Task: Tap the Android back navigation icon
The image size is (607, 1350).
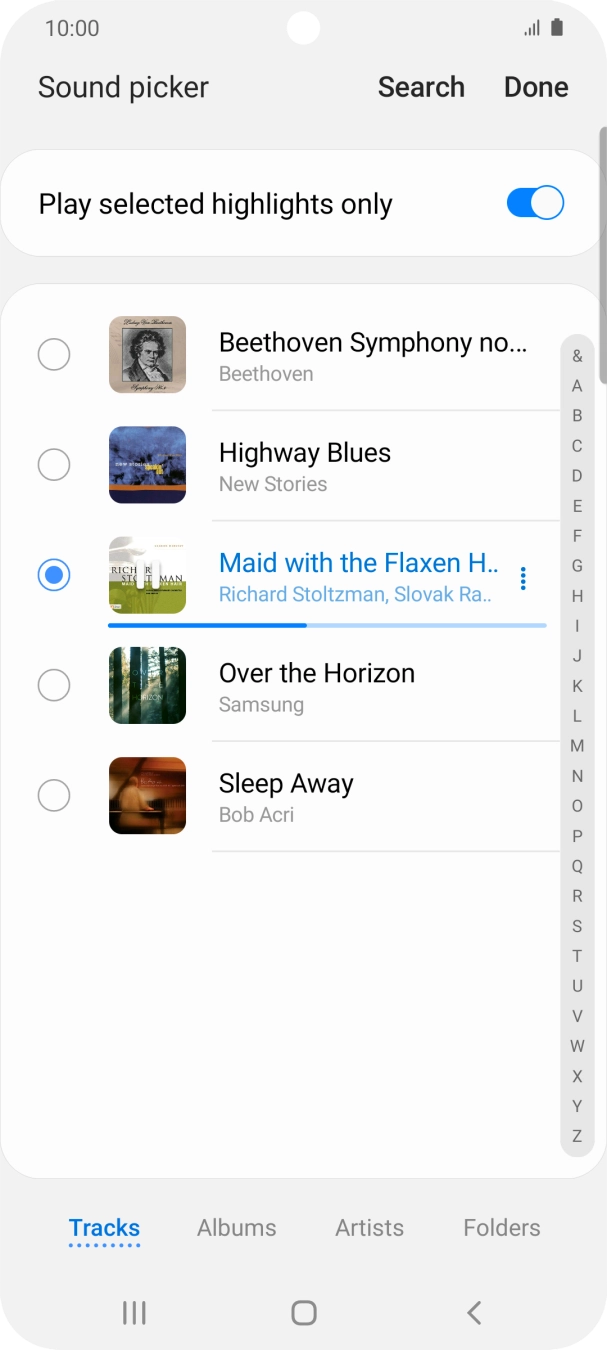Action: (474, 1313)
